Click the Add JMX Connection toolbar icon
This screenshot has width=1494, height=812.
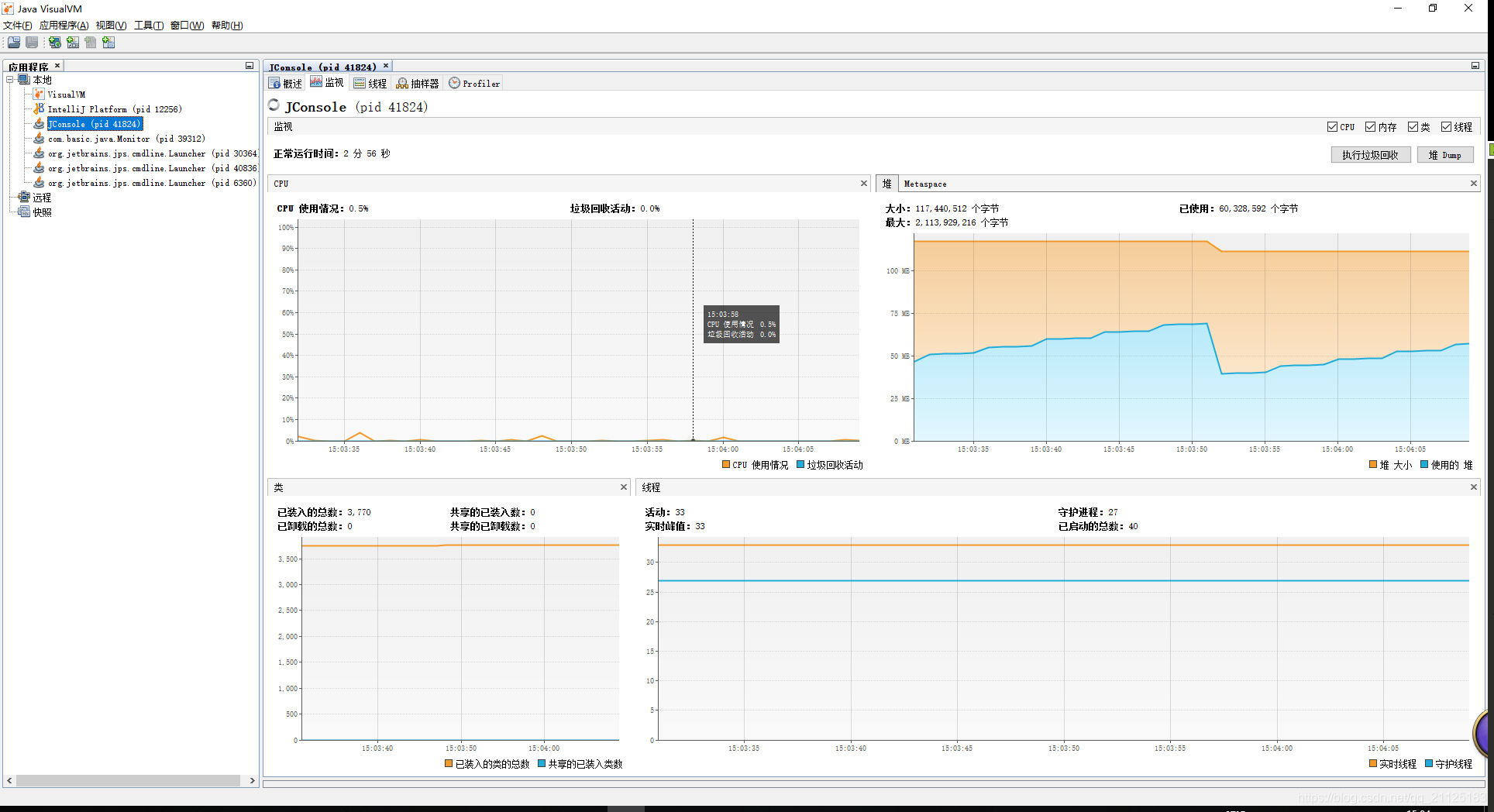pyautogui.click(x=73, y=43)
